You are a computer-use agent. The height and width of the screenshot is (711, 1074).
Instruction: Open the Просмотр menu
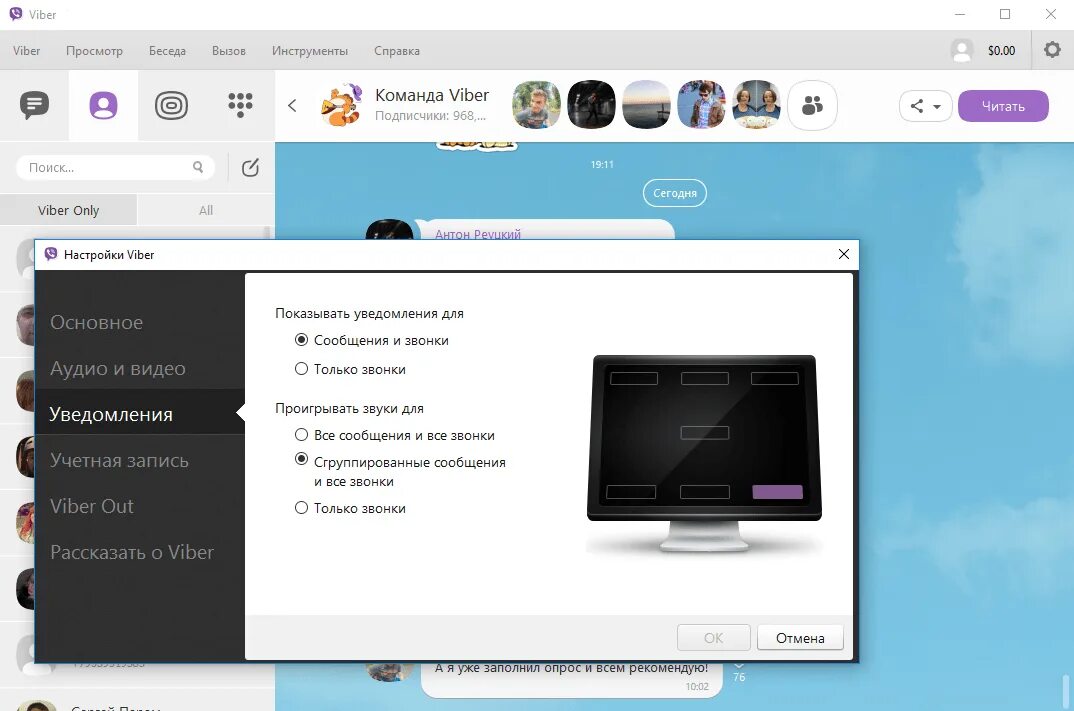tap(94, 51)
